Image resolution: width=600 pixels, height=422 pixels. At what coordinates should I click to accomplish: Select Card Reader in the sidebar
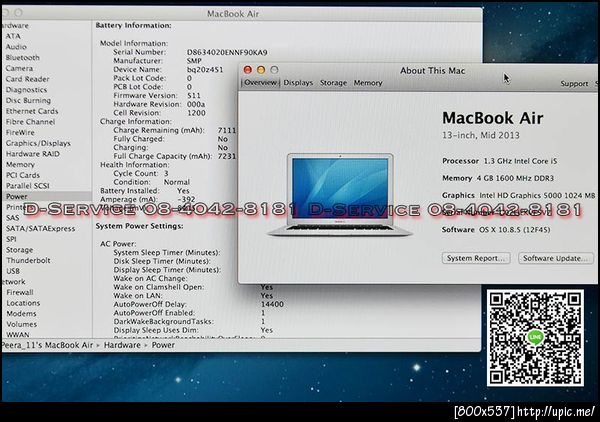[28, 79]
